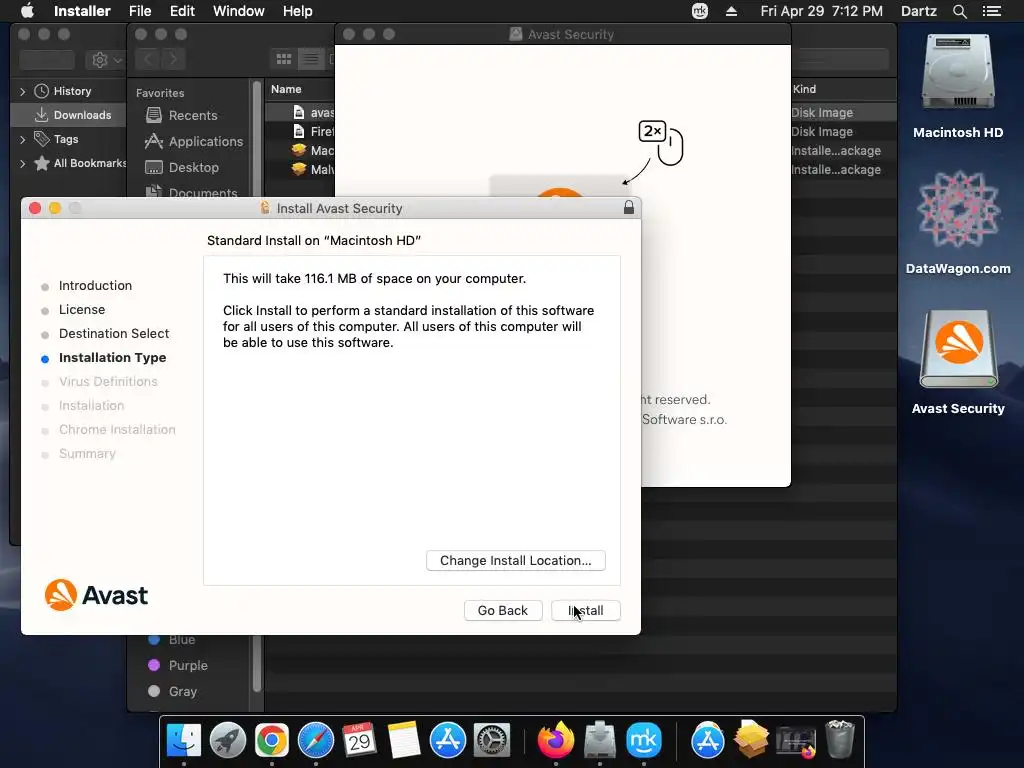The width and height of the screenshot is (1024, 768).
Task: Switch Finder to list view
Action: pyautogui.click(x=311, y=59)
